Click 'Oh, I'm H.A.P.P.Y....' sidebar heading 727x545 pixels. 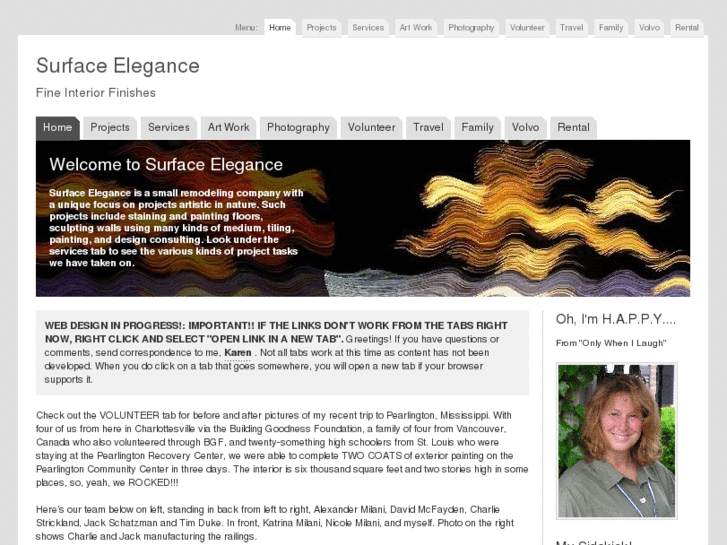tap(616, 319)
